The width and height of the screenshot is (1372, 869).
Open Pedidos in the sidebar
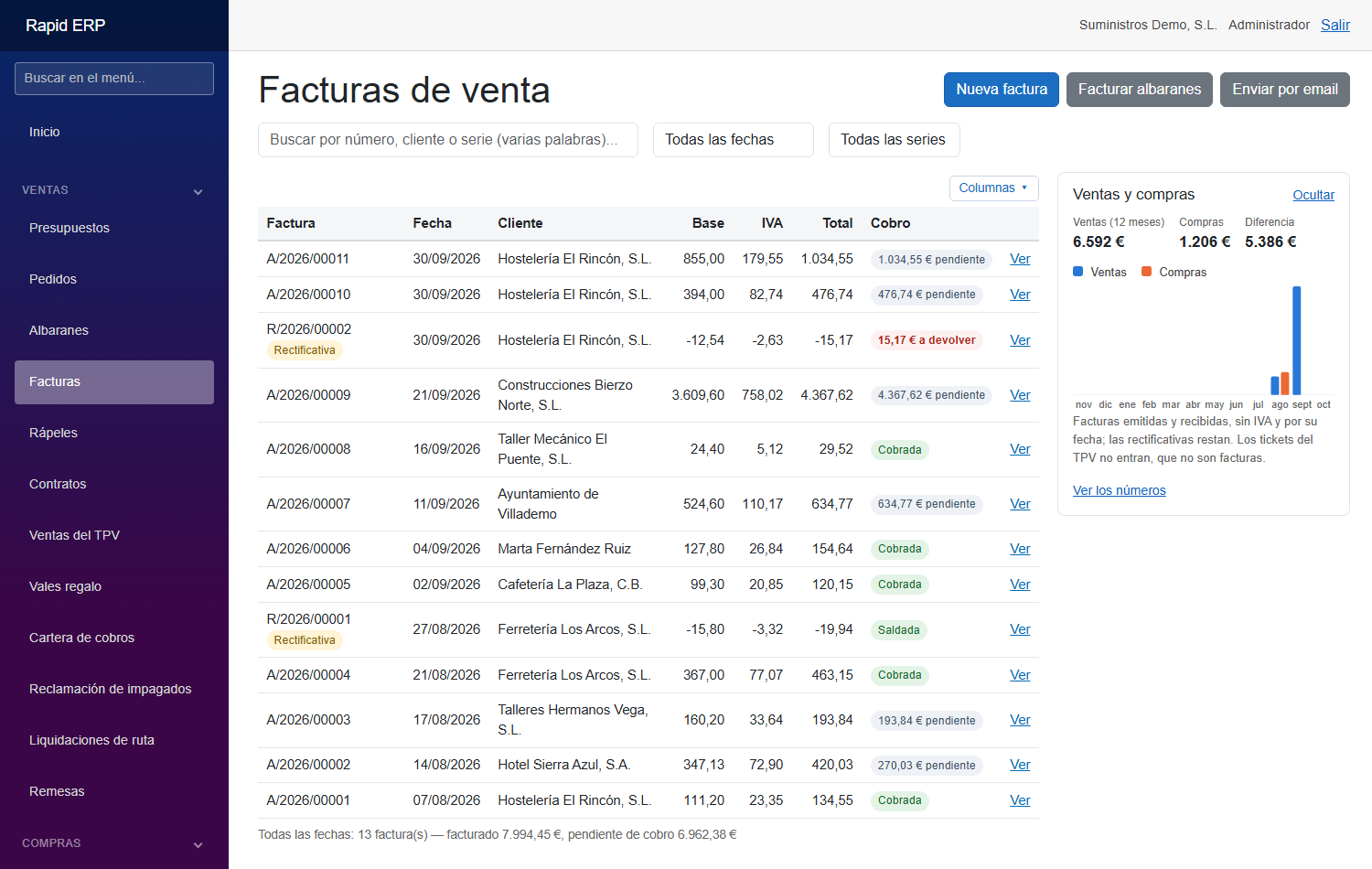tap(114, 279)
